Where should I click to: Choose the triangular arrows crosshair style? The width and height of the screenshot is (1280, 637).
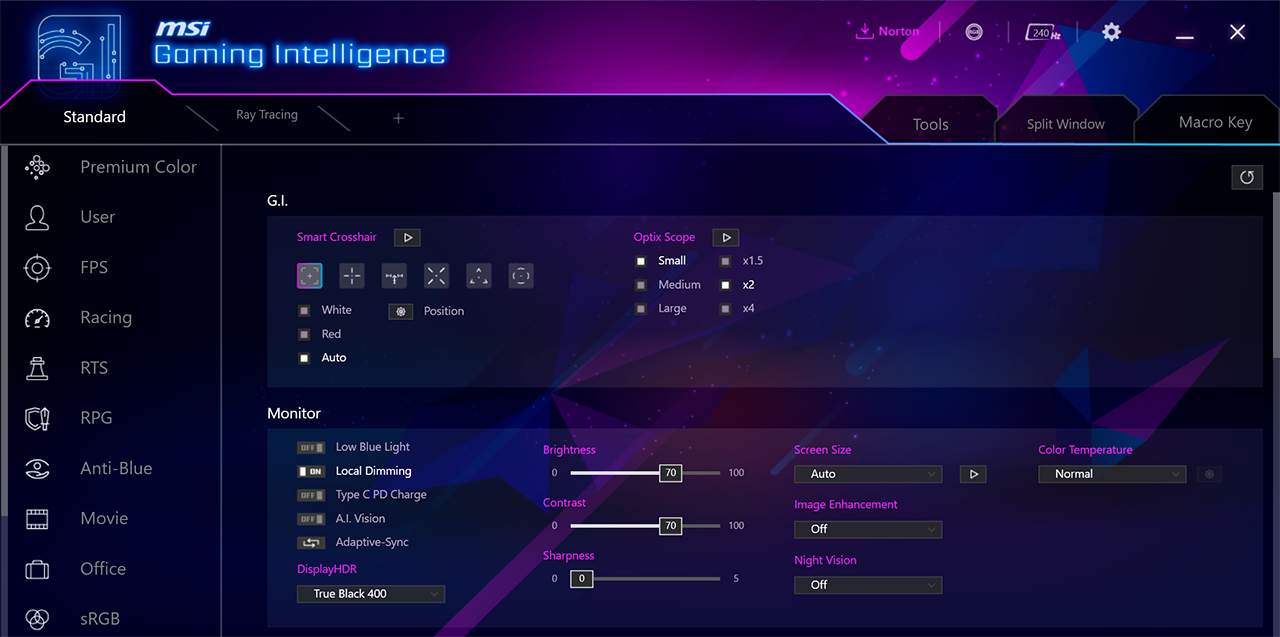pos(479,276)
